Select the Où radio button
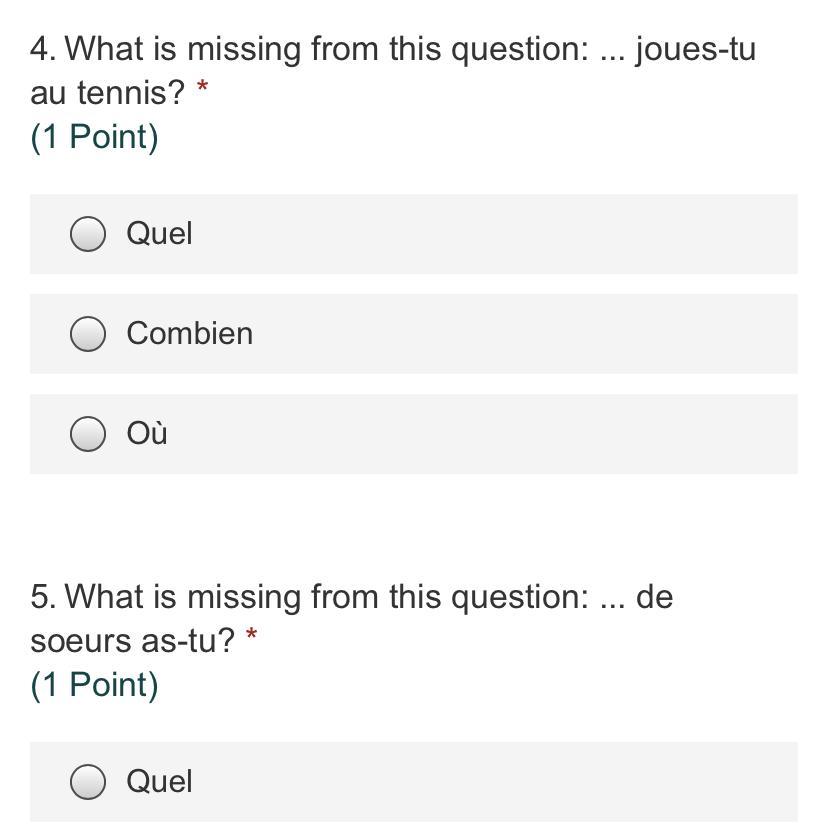Viewport: 828px width, 828px height. [x=88, y=434]
